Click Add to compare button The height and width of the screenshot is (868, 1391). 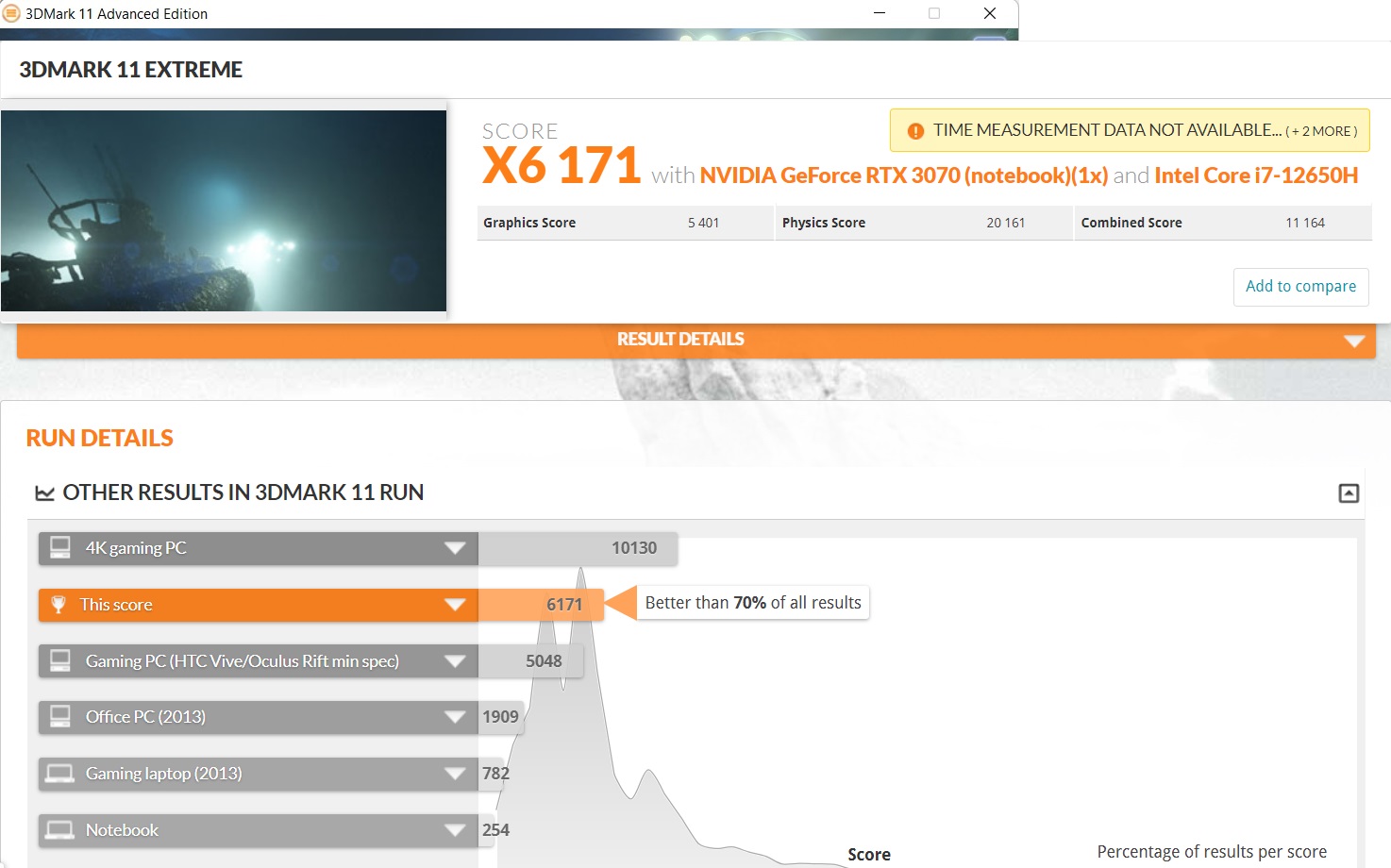tap(1300, 287)
